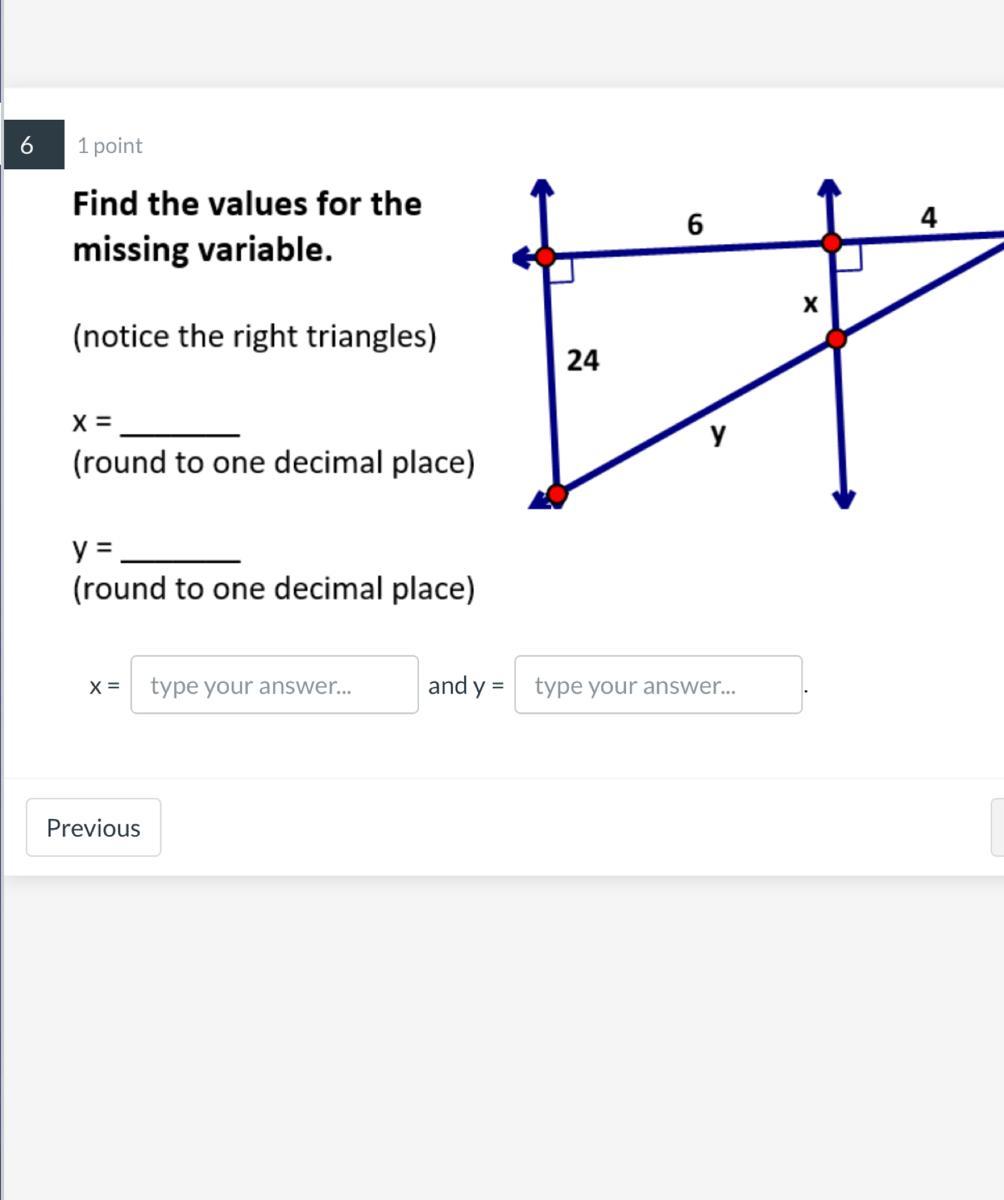The width and height of the screenshot is (1004, 1200).
Task: Click the x label inside the triangle
Action: [x=810, y=303]
